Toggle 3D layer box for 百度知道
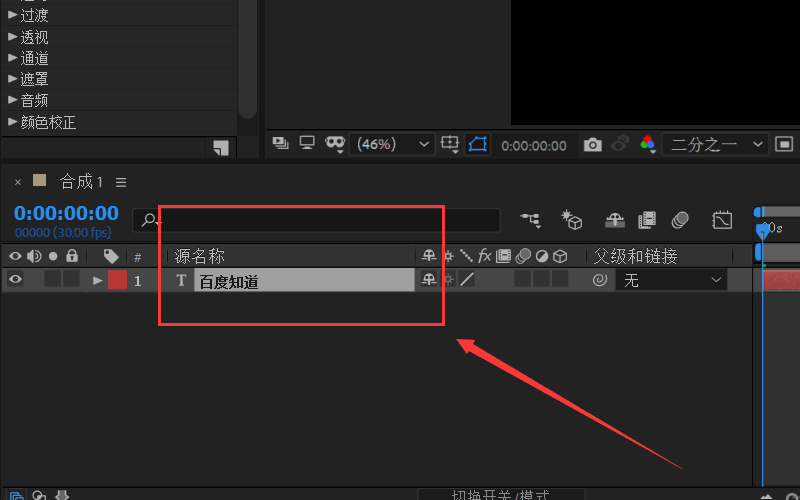Screen dimensions: 800x500 point(560,279)
